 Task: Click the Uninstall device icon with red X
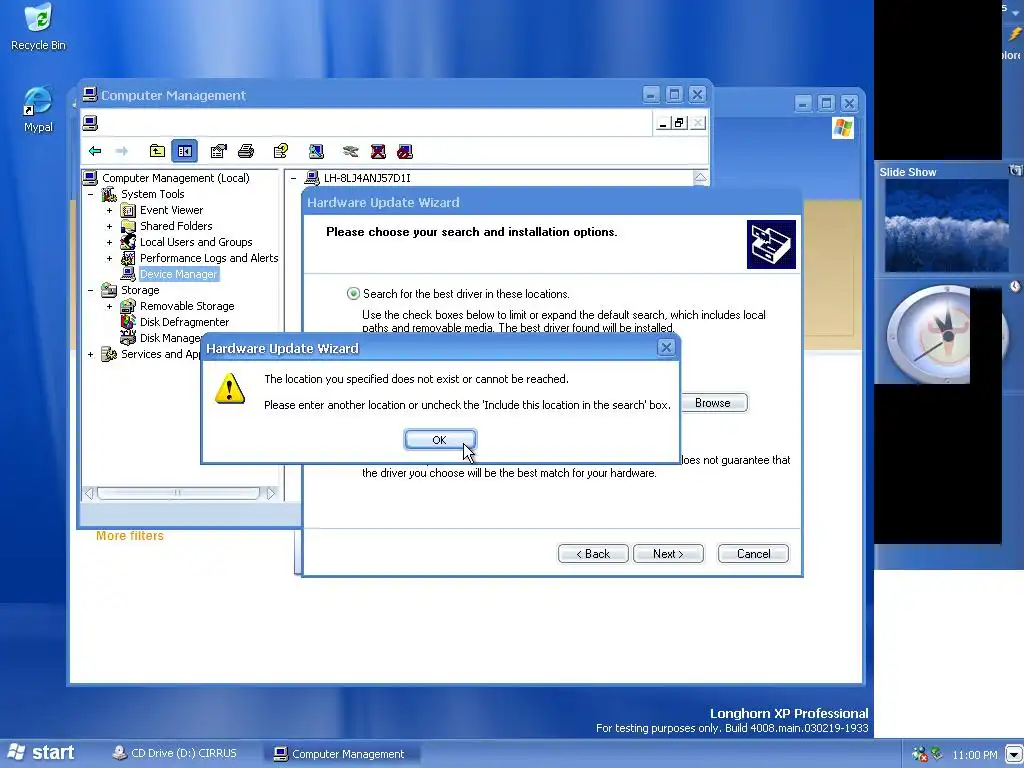pyautogui.click(x=378, y=152)
